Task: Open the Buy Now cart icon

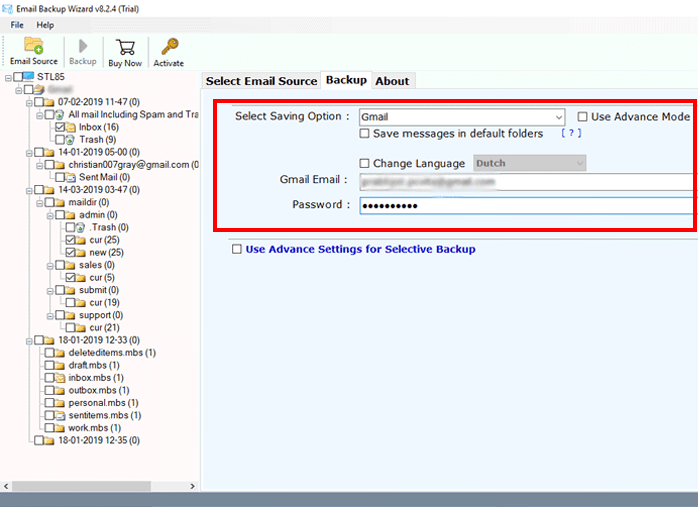Action: click(x=125, y=47)
